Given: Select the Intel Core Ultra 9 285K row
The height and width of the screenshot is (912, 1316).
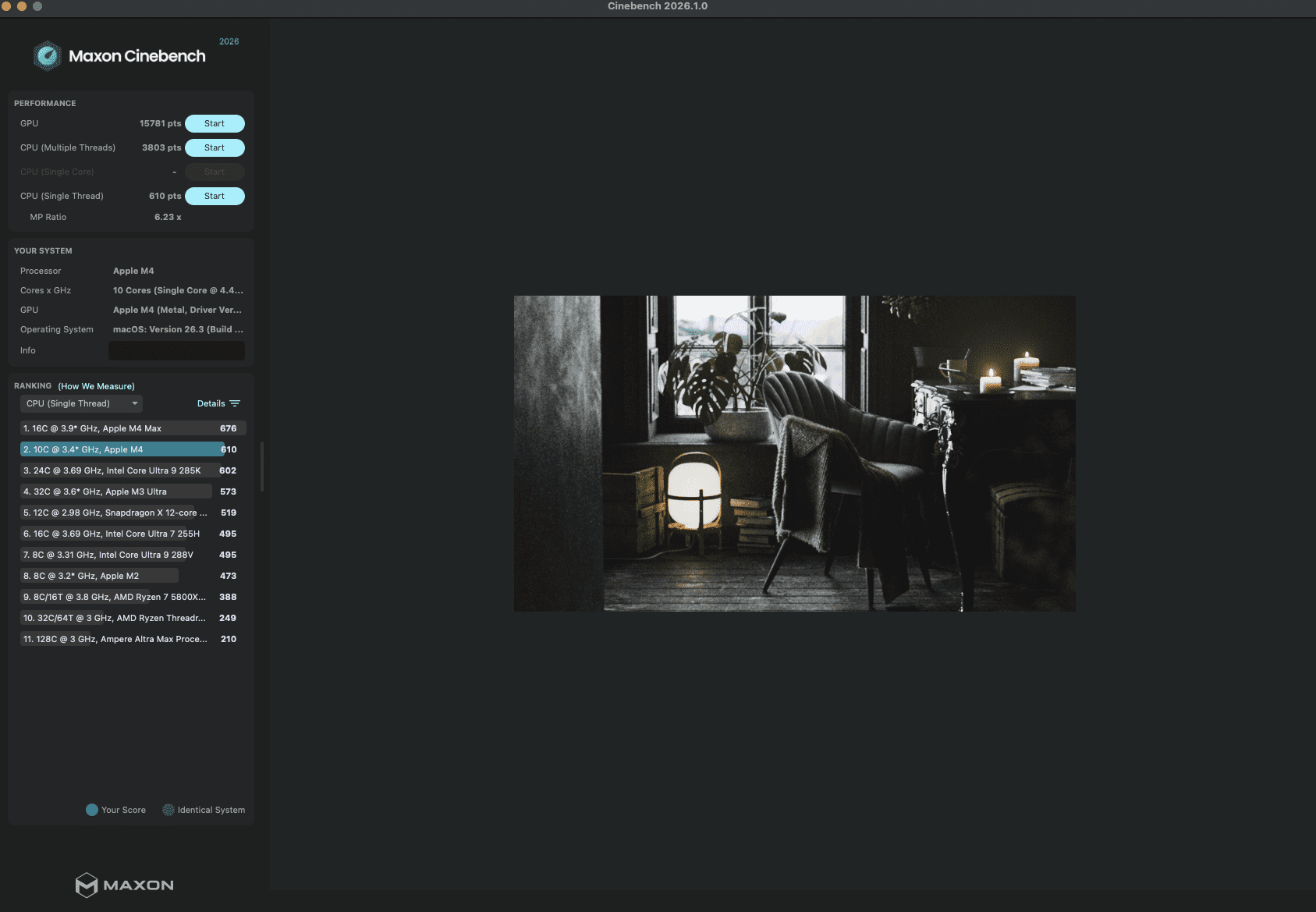Looking at the screenshot, I should point(133,470).
